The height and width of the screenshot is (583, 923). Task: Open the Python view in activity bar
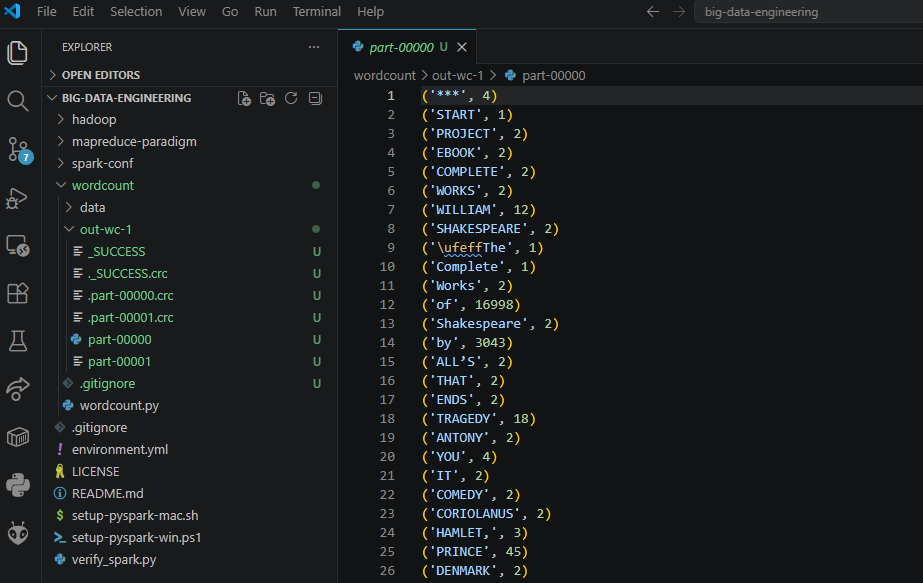tap(18, 485)
